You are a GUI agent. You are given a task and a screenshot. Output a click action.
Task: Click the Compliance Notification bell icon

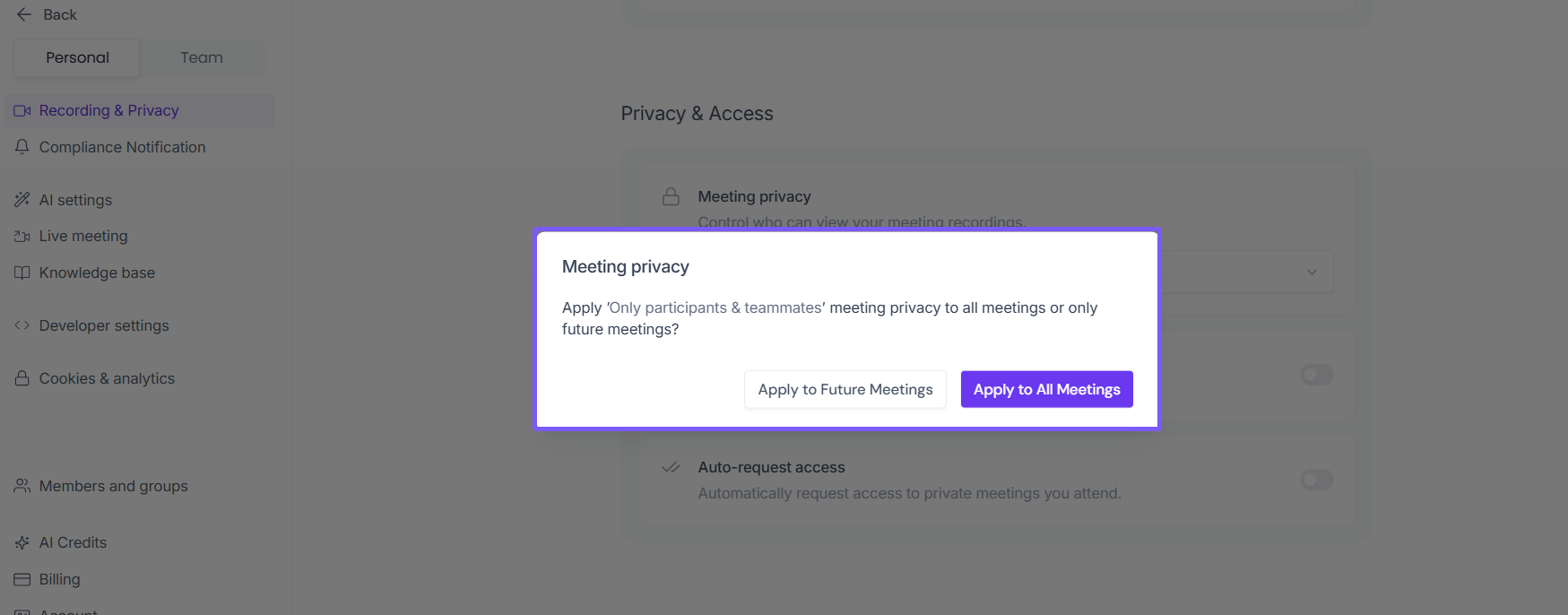pos(22,147)
